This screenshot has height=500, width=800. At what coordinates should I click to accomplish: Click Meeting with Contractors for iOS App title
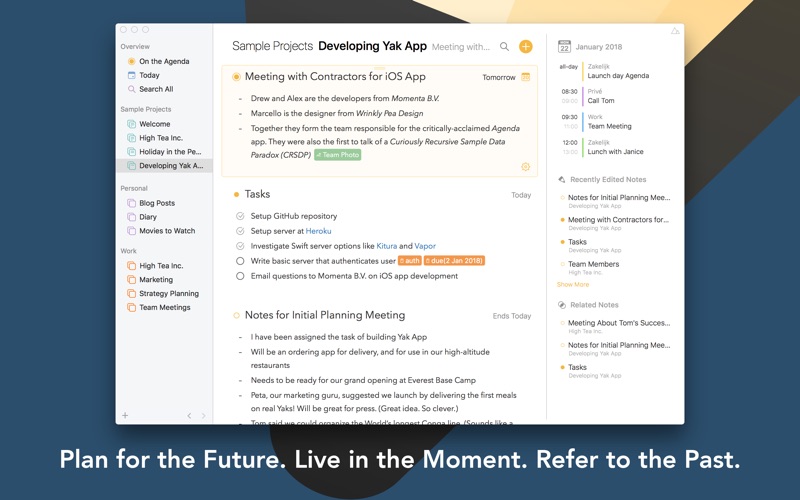(x=335, y=77)
